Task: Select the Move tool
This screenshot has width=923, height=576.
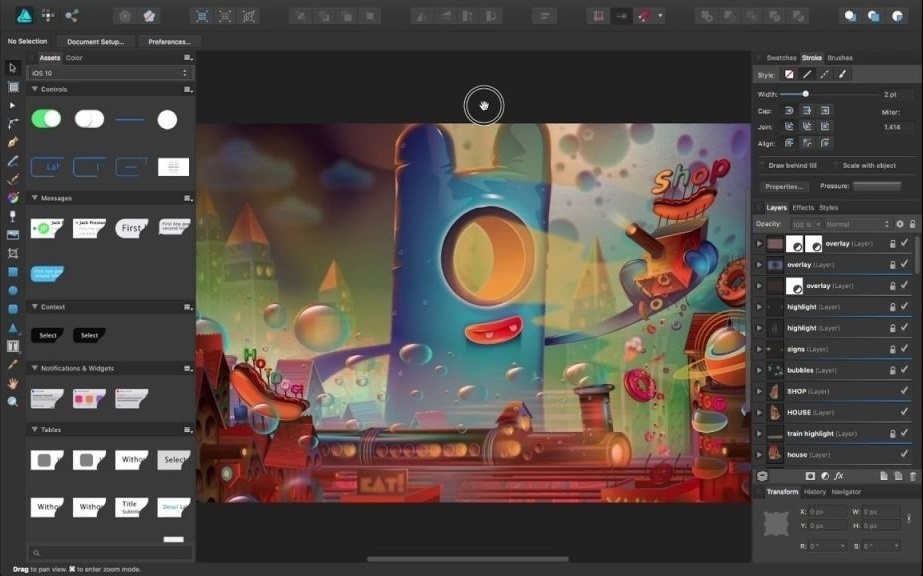Action: (x=13, y=67)
